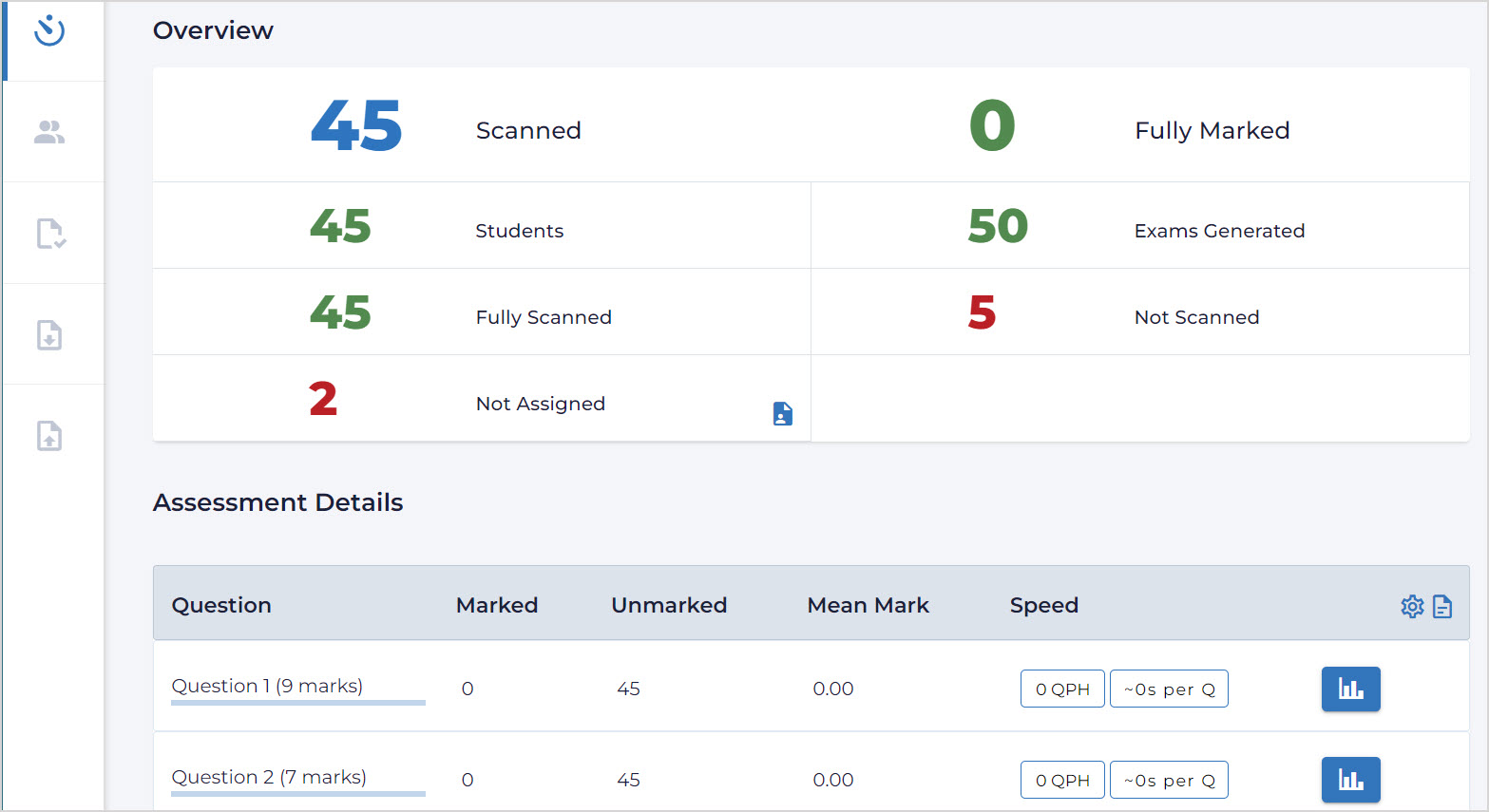Open the Students people icon in sidebar
This screenshot has width=1489, height=812.
[49, 132]
